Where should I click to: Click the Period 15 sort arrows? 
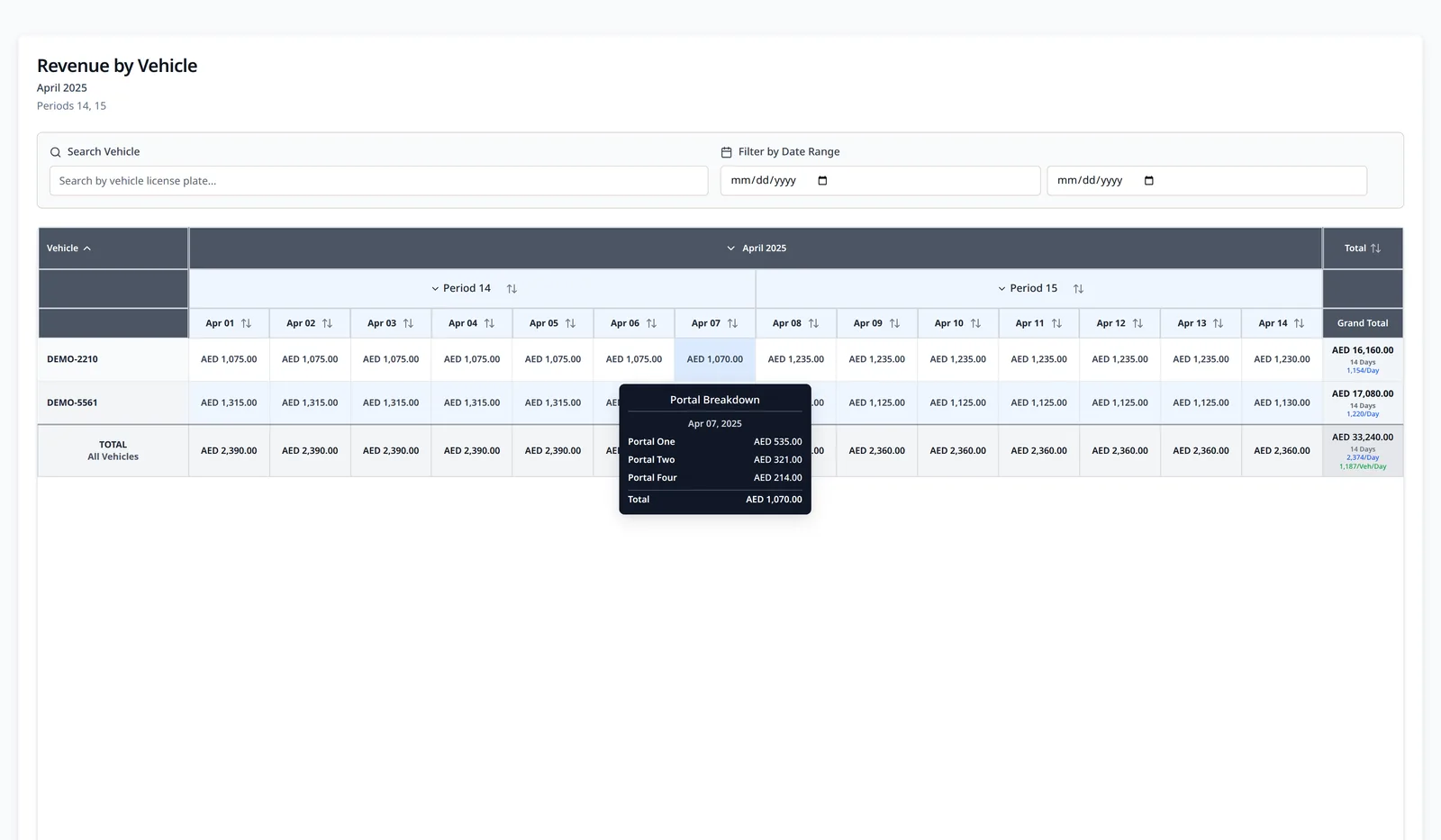point(1078,289)
